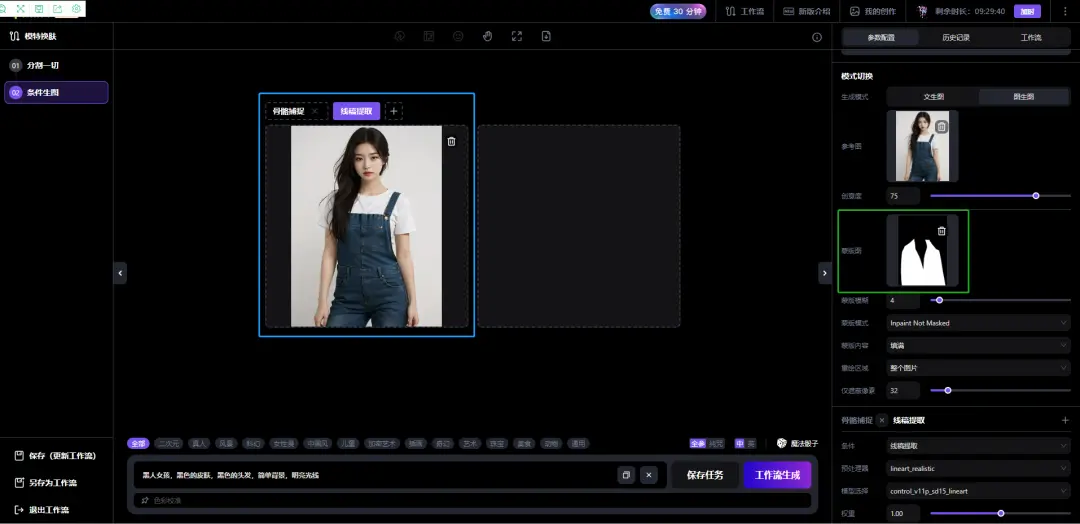Select step 02 条件生图 in sidebar
Screen dimensions: 1080x524
[x=56, y=92]
